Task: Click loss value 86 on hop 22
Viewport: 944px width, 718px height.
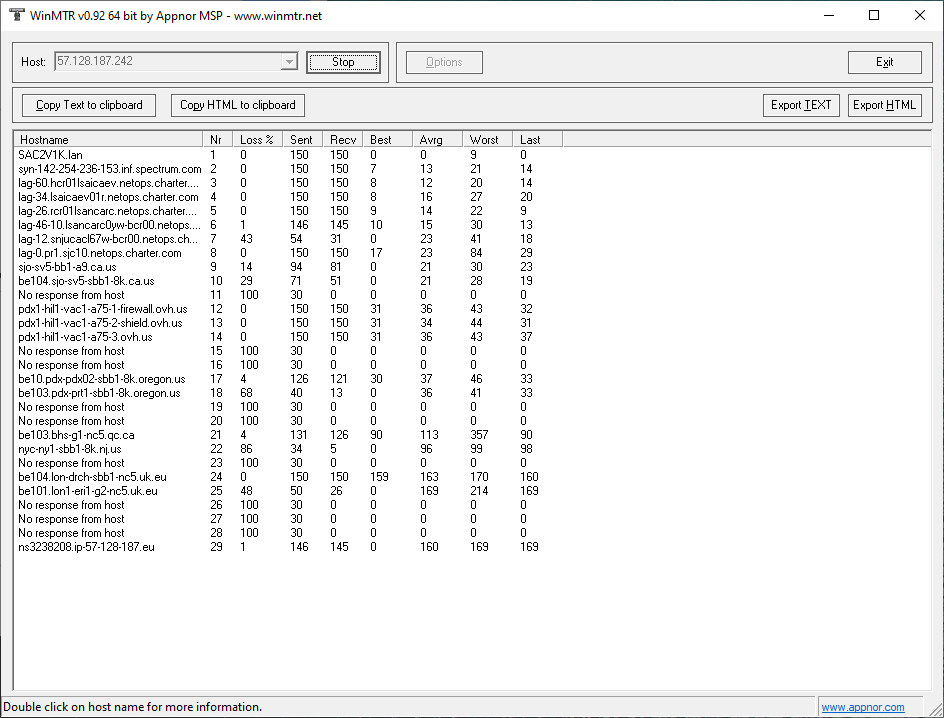Action: [x=246, y=449]
